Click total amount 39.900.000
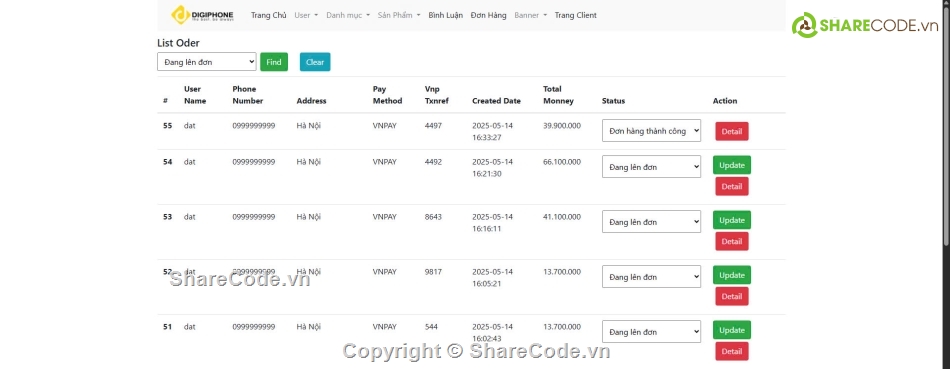Image resolution: width=950 pixels, height=369 pixels. [x=562, y=126]
